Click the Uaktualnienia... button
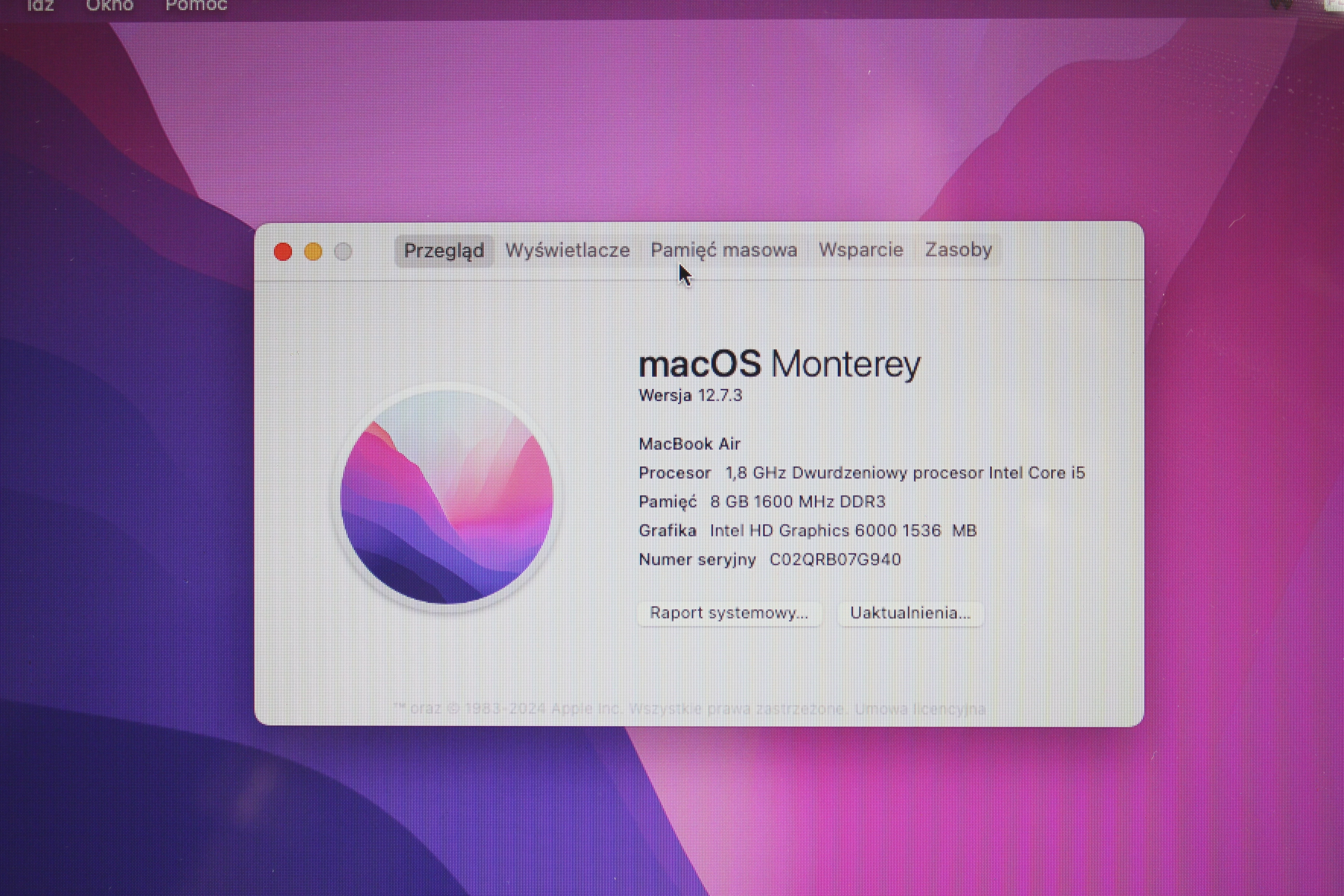Screen dimensions: 1344x896 click(910, 613)
